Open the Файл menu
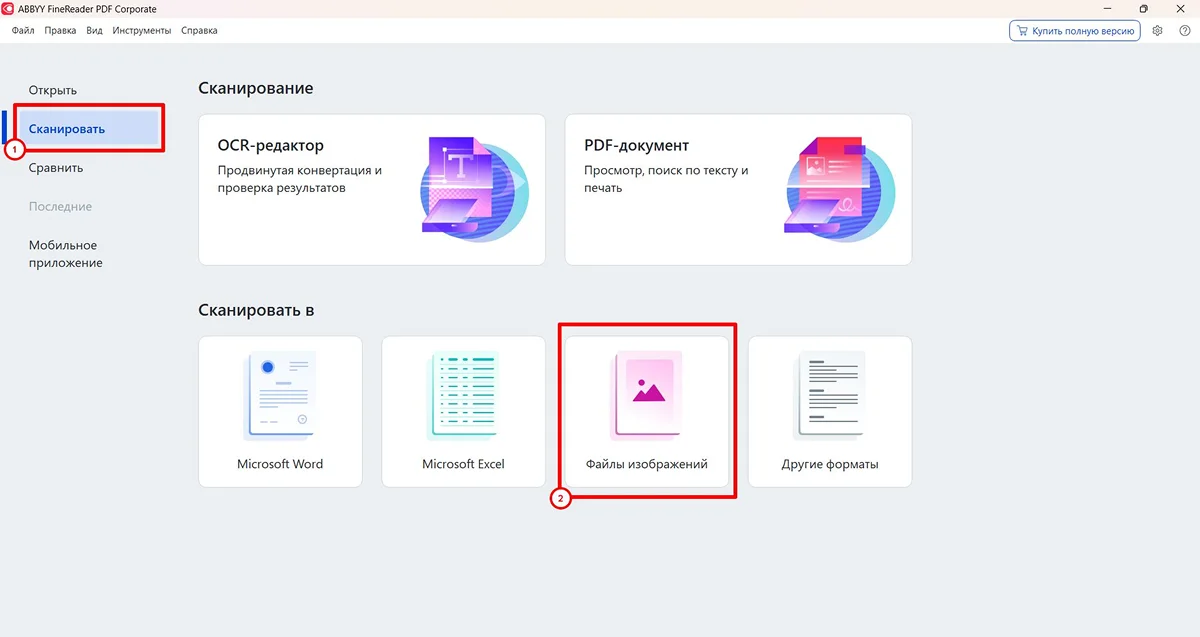 coord(23,31)
